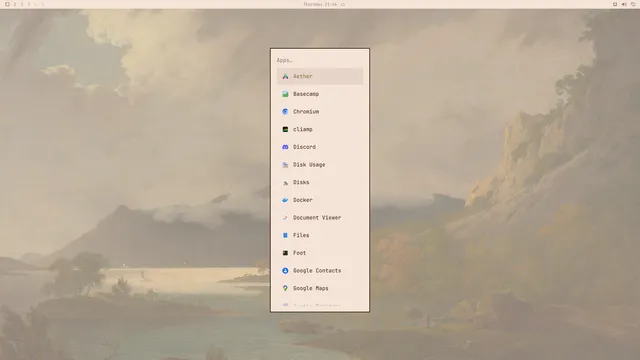Click the Files app icon
Image resolution: width=640 pixels, height=360 pixels.
285,235
